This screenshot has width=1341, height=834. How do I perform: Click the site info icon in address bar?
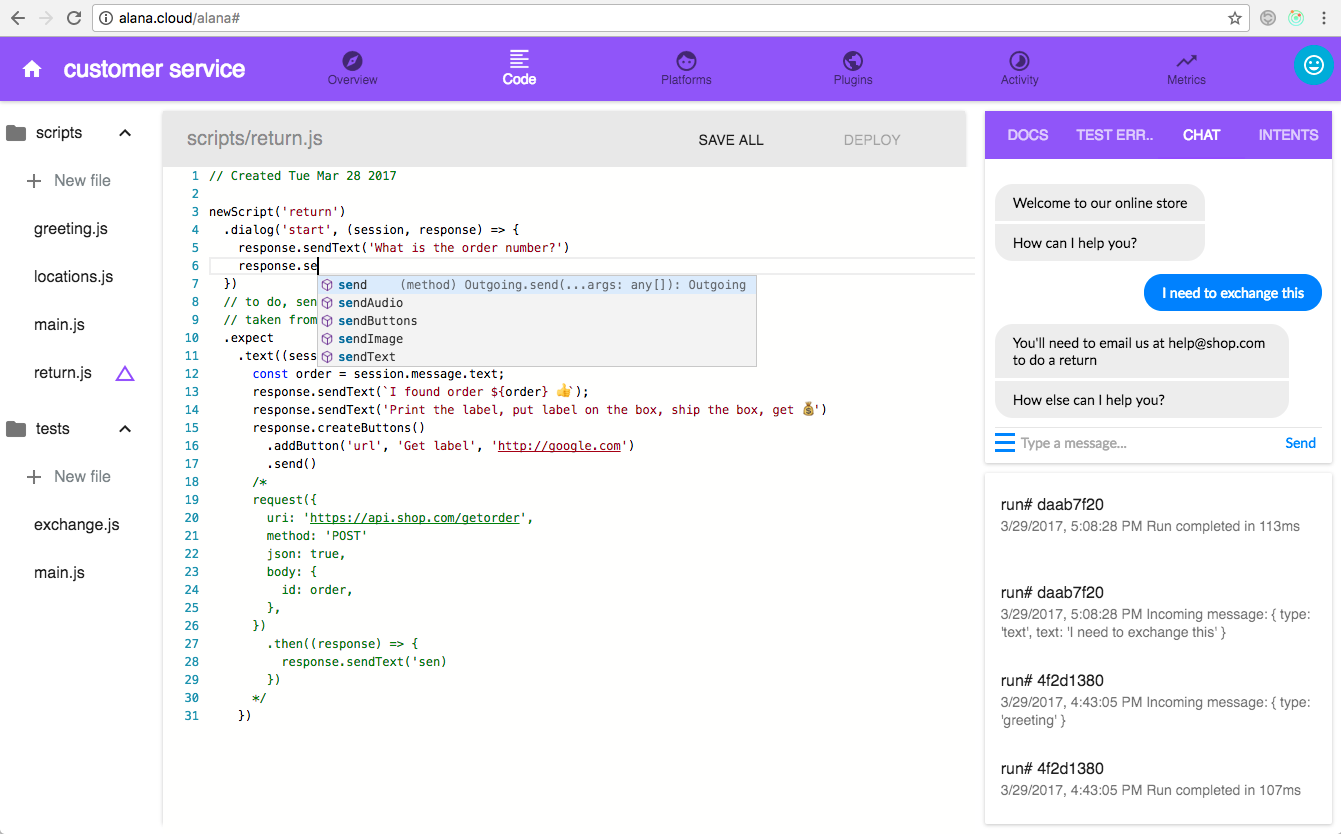[x=107, y=18]
